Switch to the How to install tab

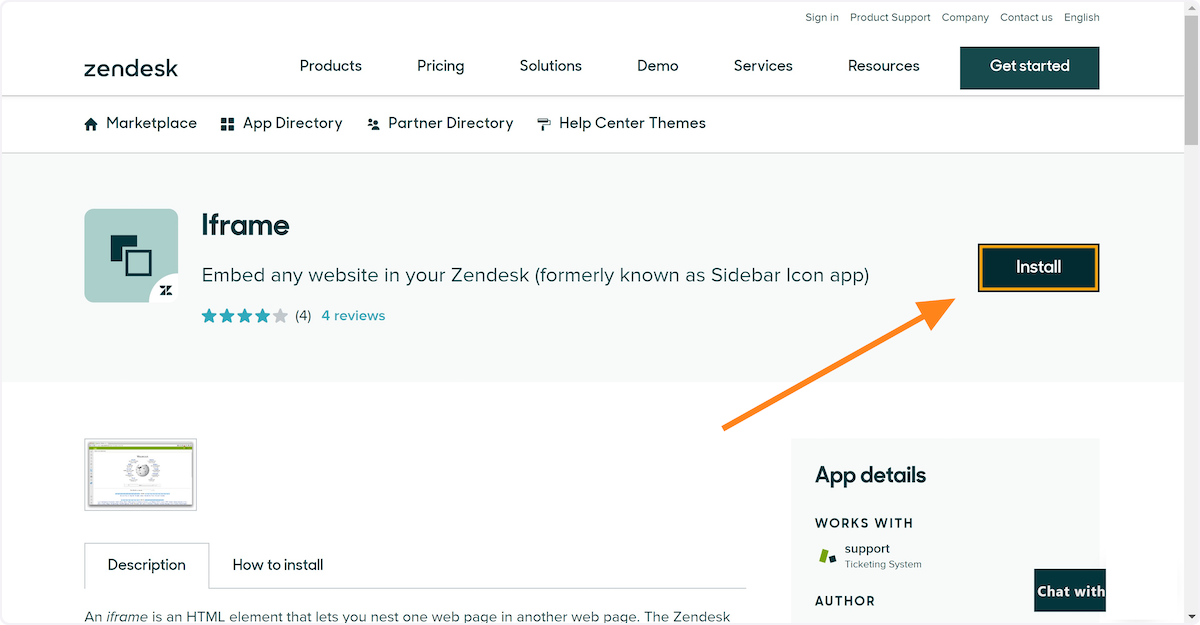[x=278, y=565]
